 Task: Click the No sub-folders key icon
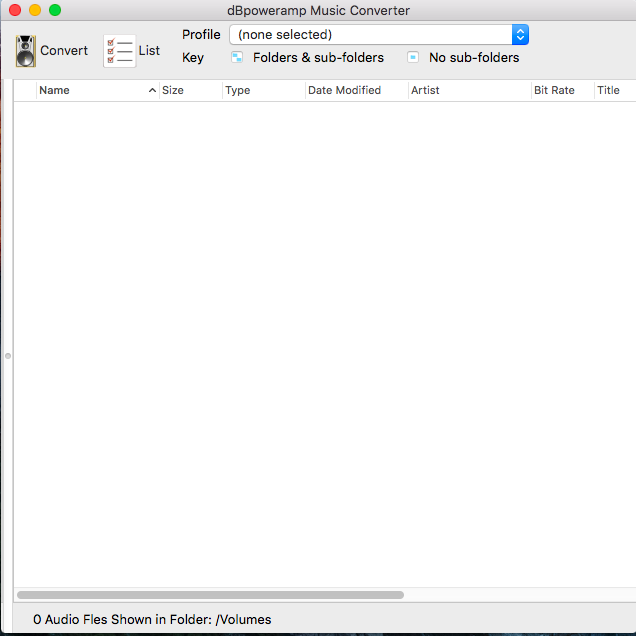(x=413, y=58)
